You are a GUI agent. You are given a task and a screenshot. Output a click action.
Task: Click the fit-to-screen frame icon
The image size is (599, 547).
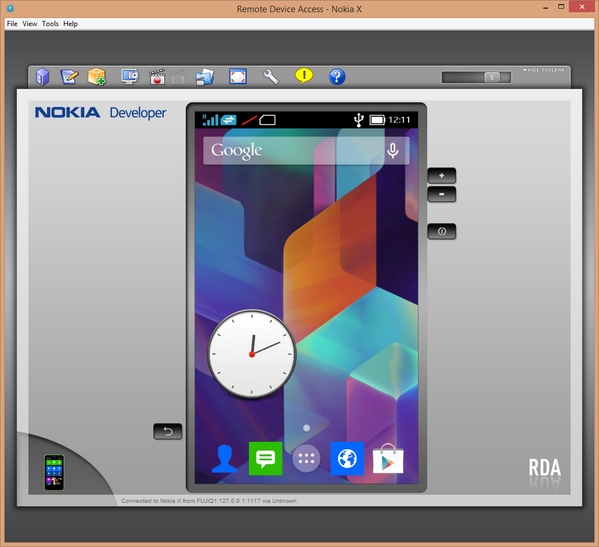coord(238,76)
